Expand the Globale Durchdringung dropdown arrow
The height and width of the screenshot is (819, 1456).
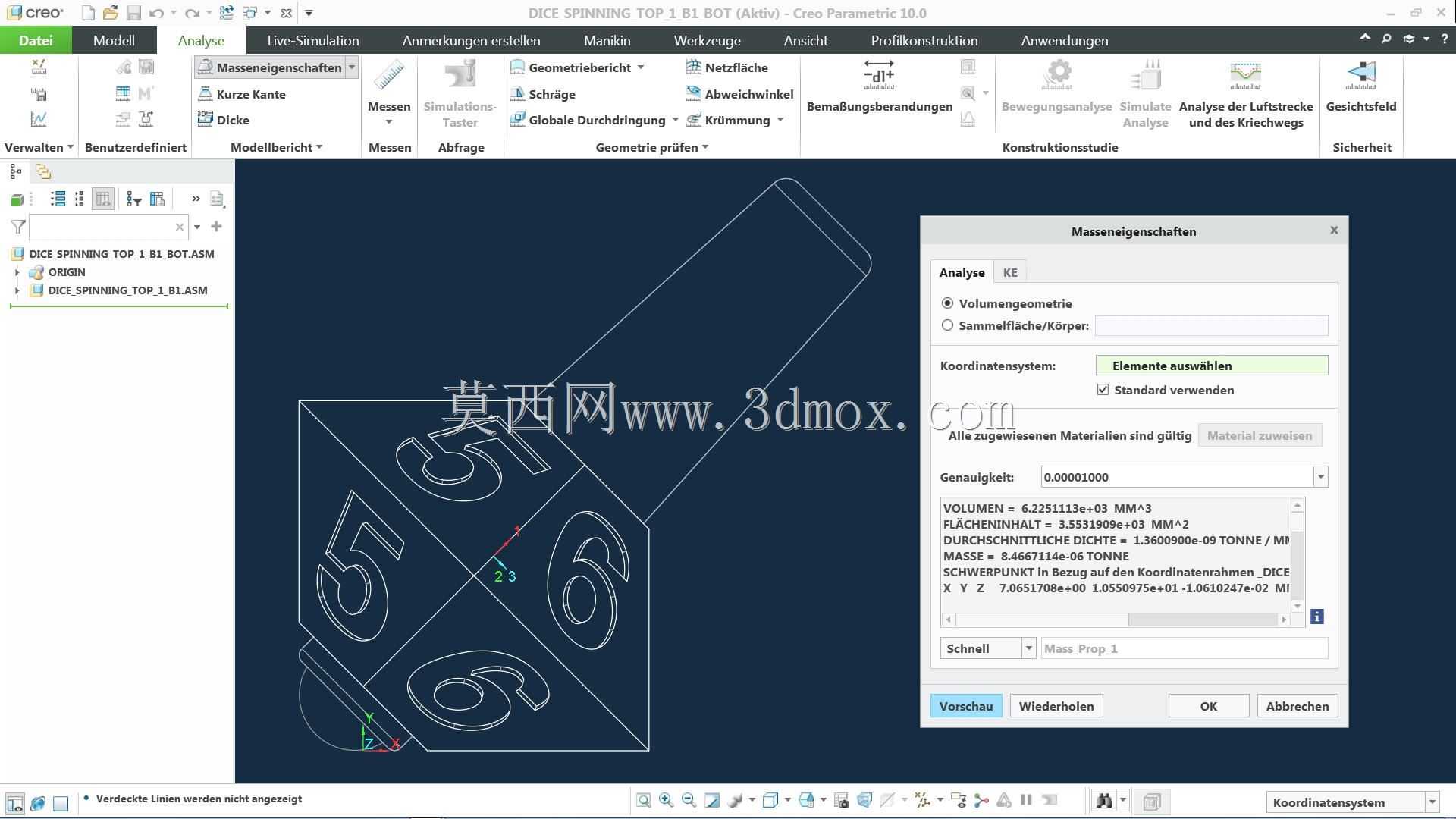[x=675, y=120]
